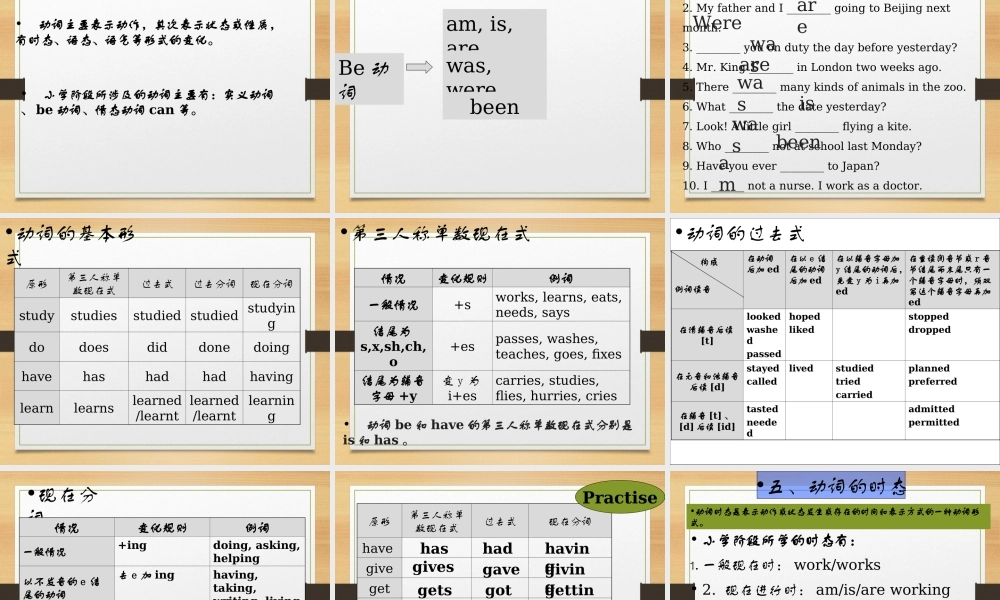
Task: Click 'studies' in the verb forms table
Action: pos(94,316)
